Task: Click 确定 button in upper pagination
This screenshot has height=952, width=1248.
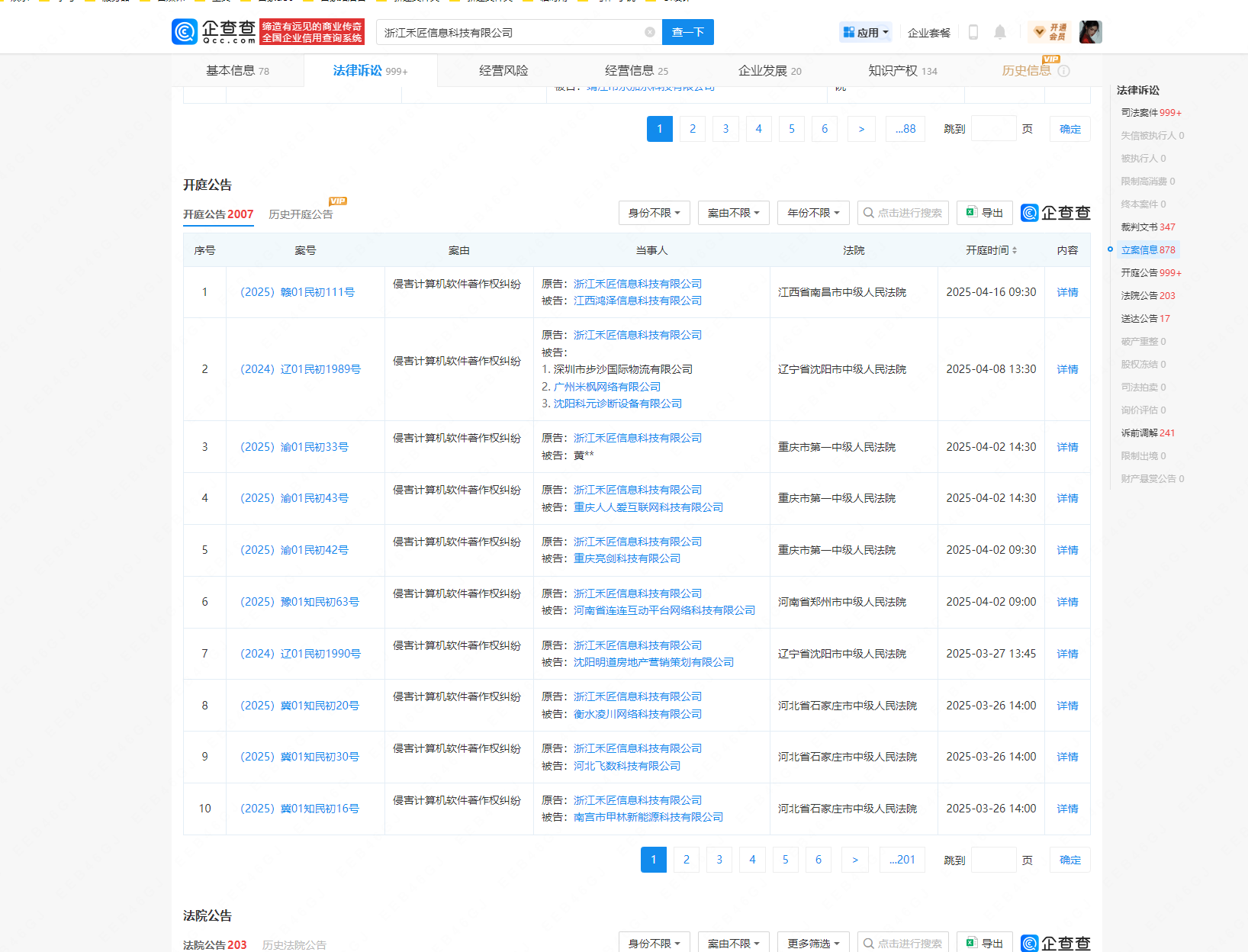Action: (x=1070, y=129)
